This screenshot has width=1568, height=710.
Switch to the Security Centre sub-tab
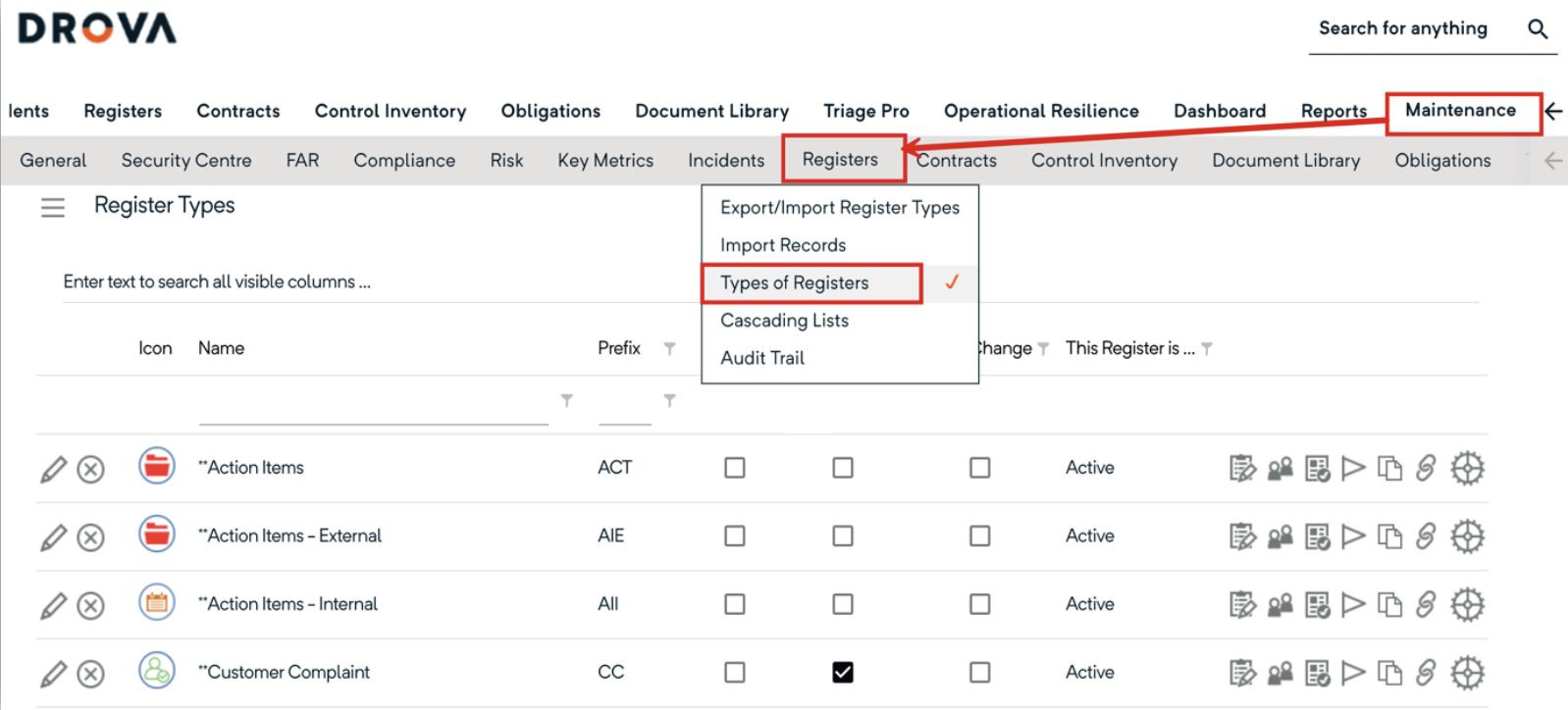click(x=186, y=160)
